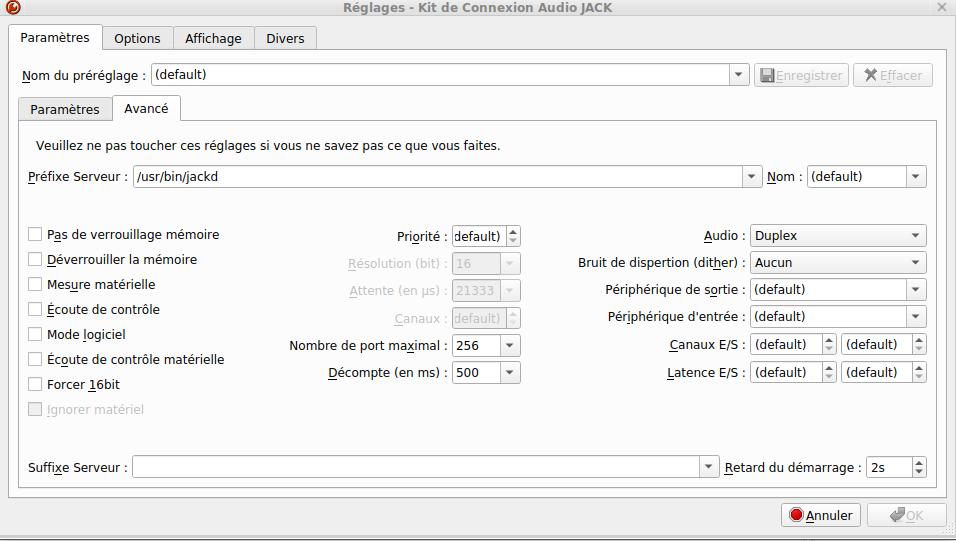The image size is (956, 541).
Task: Decrease first Canaux E/S value
Action: (x=829, y=349)
